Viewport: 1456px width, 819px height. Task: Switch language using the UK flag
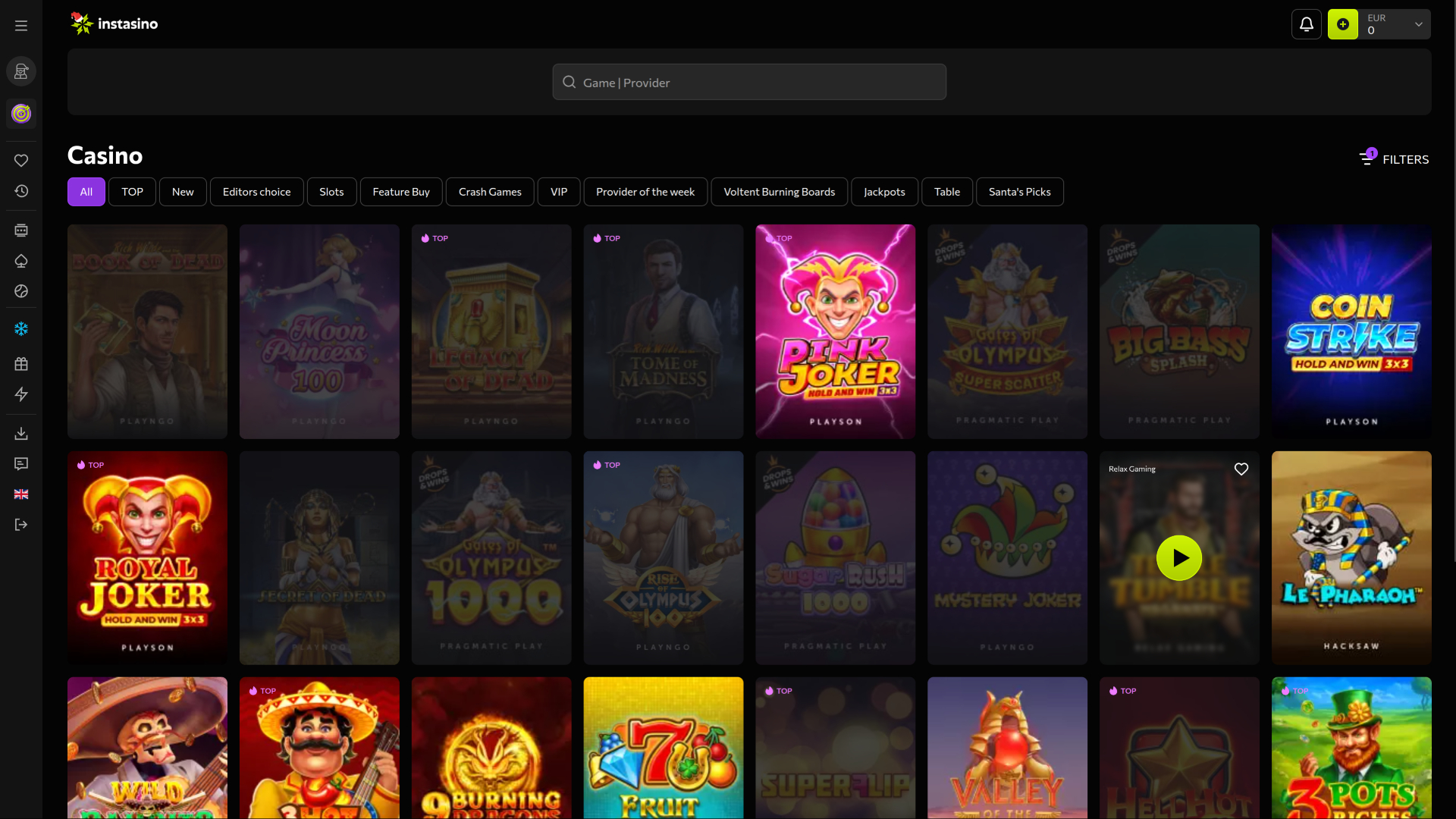[20, 494]
